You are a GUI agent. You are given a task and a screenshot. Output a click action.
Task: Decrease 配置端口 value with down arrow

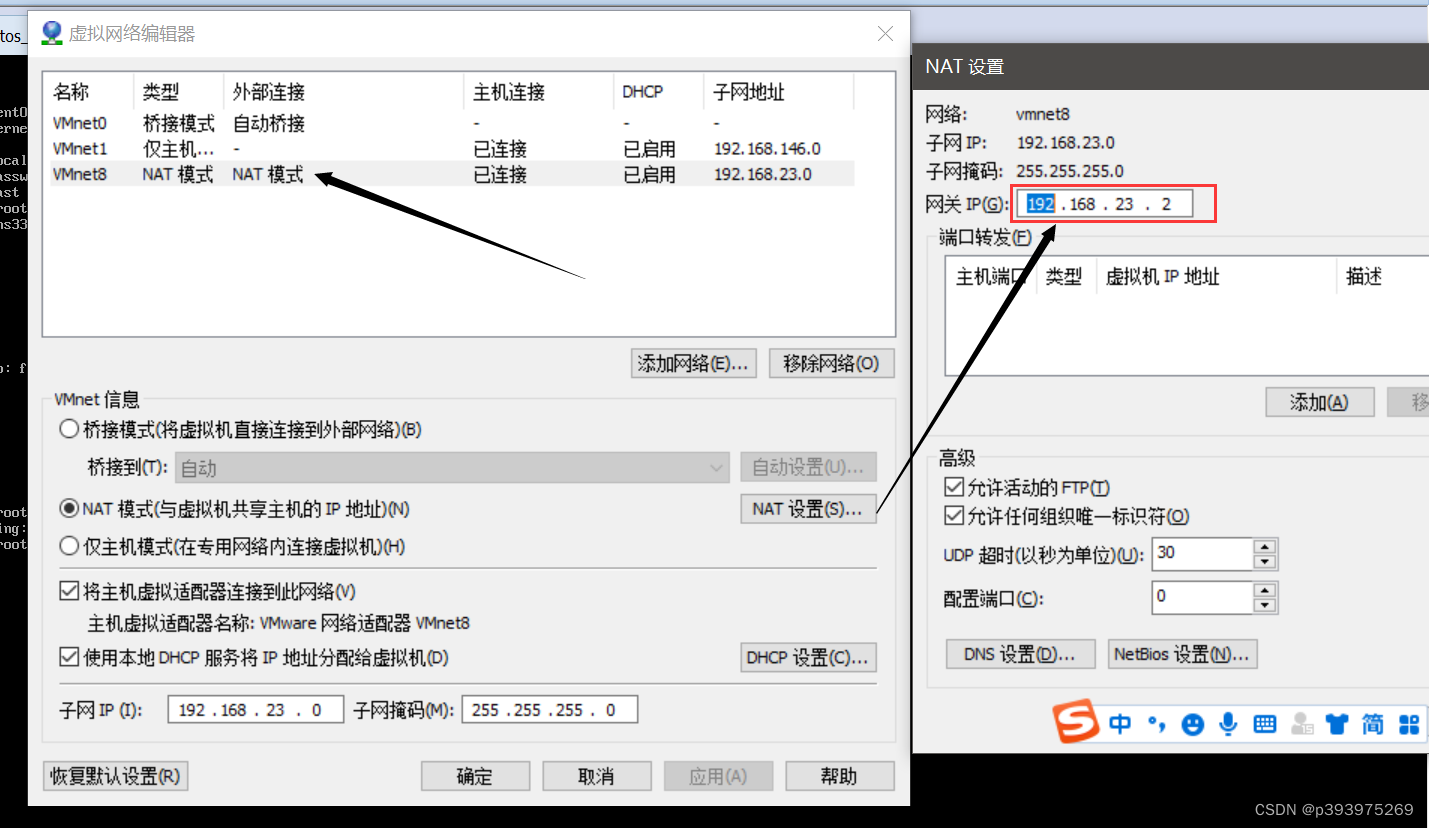1265,605
